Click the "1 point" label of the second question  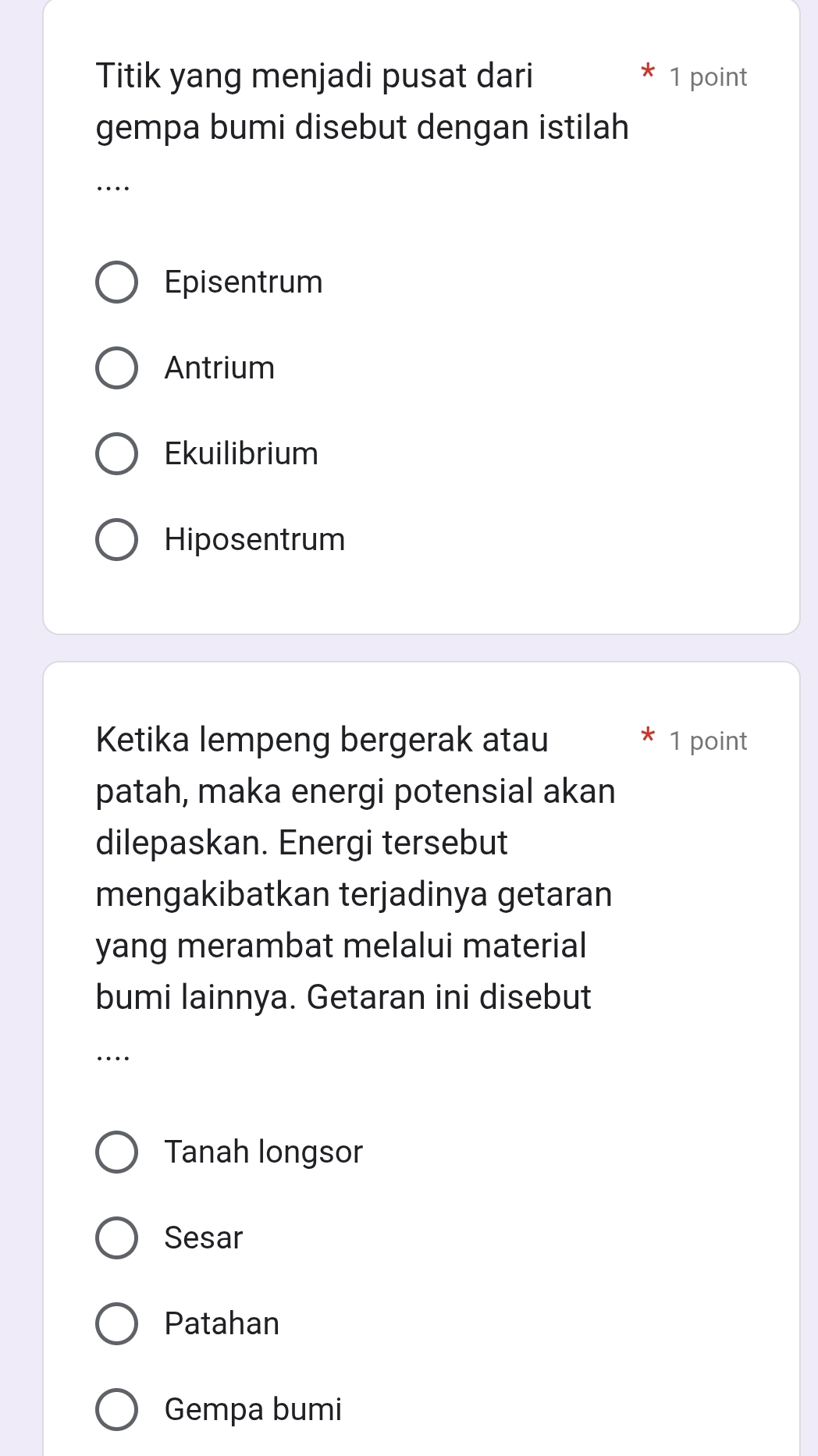708,741
